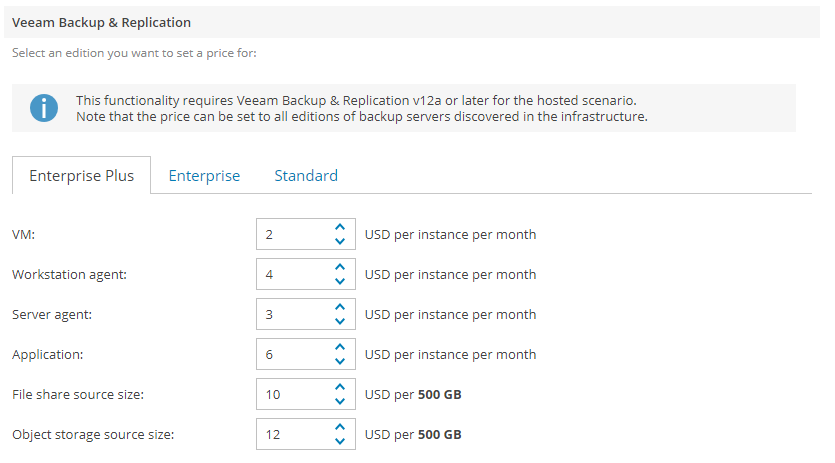The height and width of the screenshot is (463, 835).
Task: Switch to the Enterprise tab
Action: coord(204,176)
